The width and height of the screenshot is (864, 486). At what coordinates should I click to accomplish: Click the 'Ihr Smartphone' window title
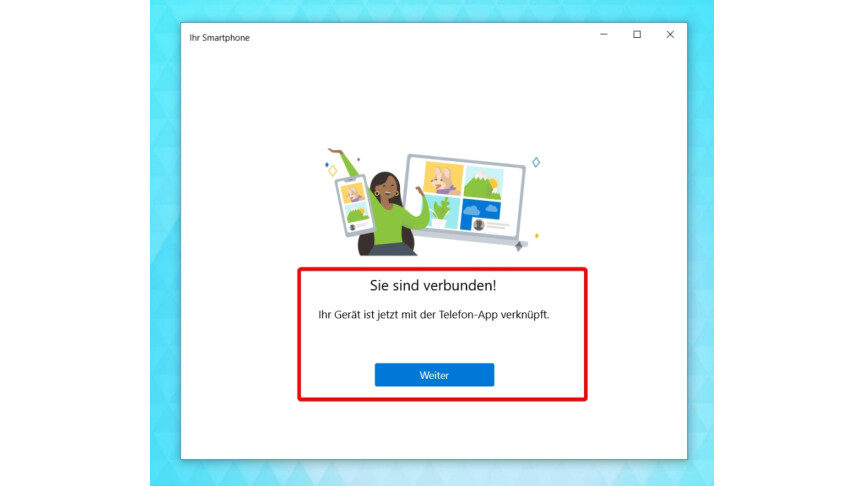click(x=219, y=37)
